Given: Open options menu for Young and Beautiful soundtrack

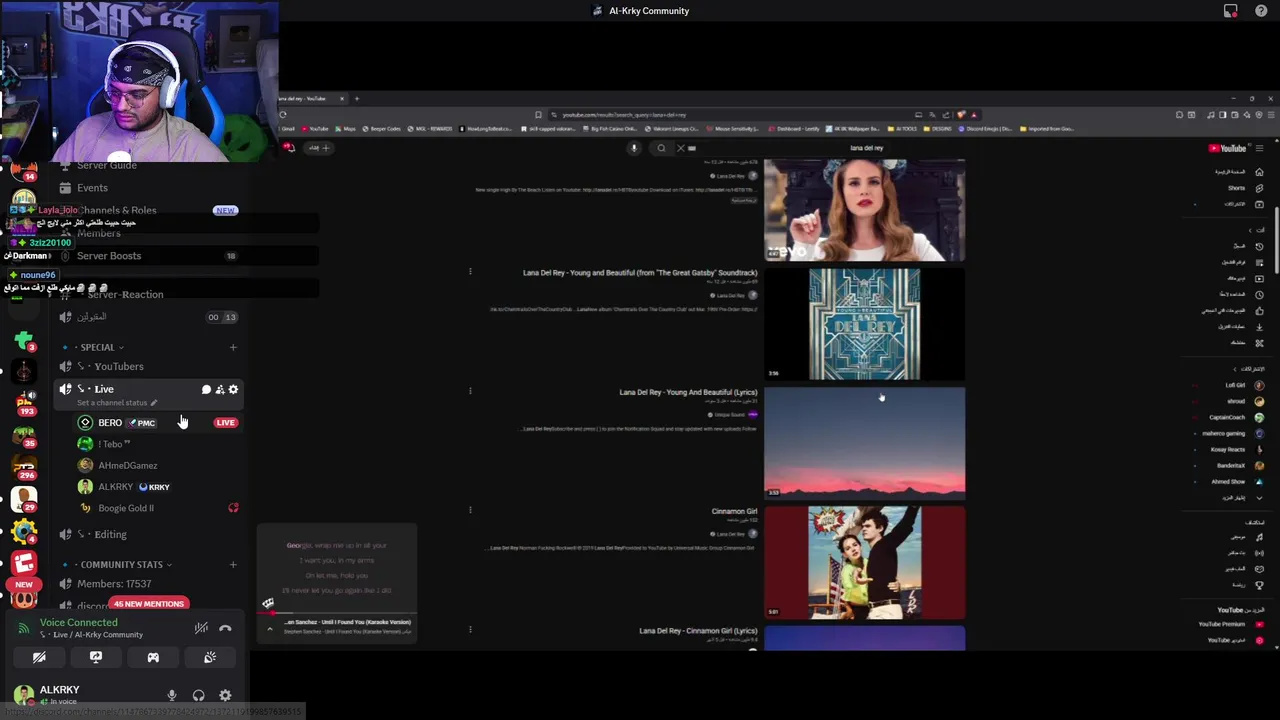Looking at the screenshot, I should click(470, 271).
